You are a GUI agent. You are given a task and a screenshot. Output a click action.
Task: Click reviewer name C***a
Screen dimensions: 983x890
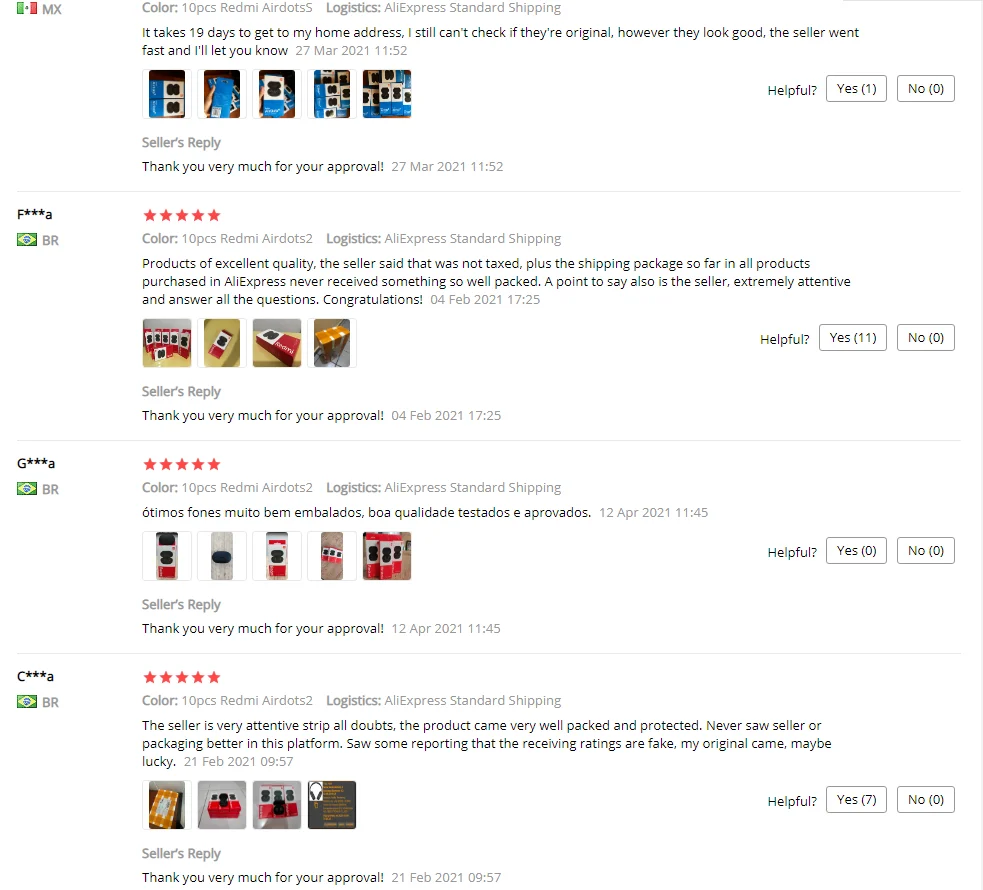35,676
